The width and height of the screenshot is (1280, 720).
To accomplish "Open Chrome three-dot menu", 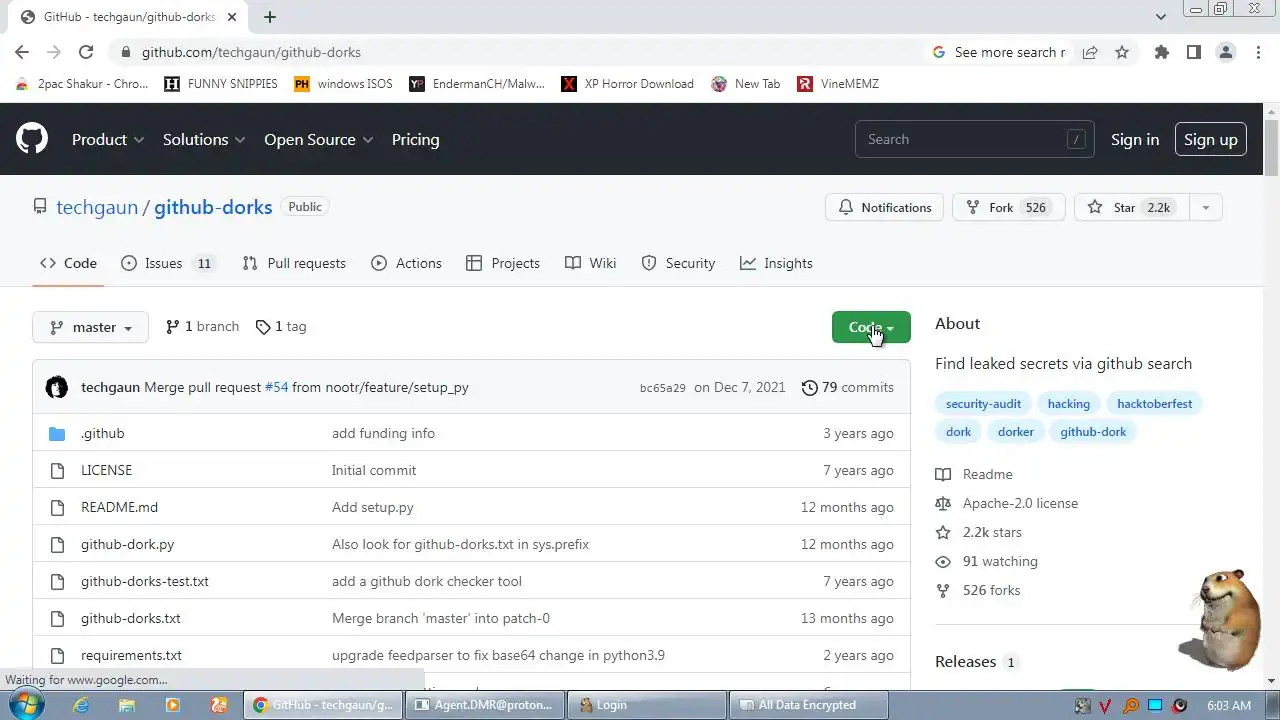I will point(1257,52).
